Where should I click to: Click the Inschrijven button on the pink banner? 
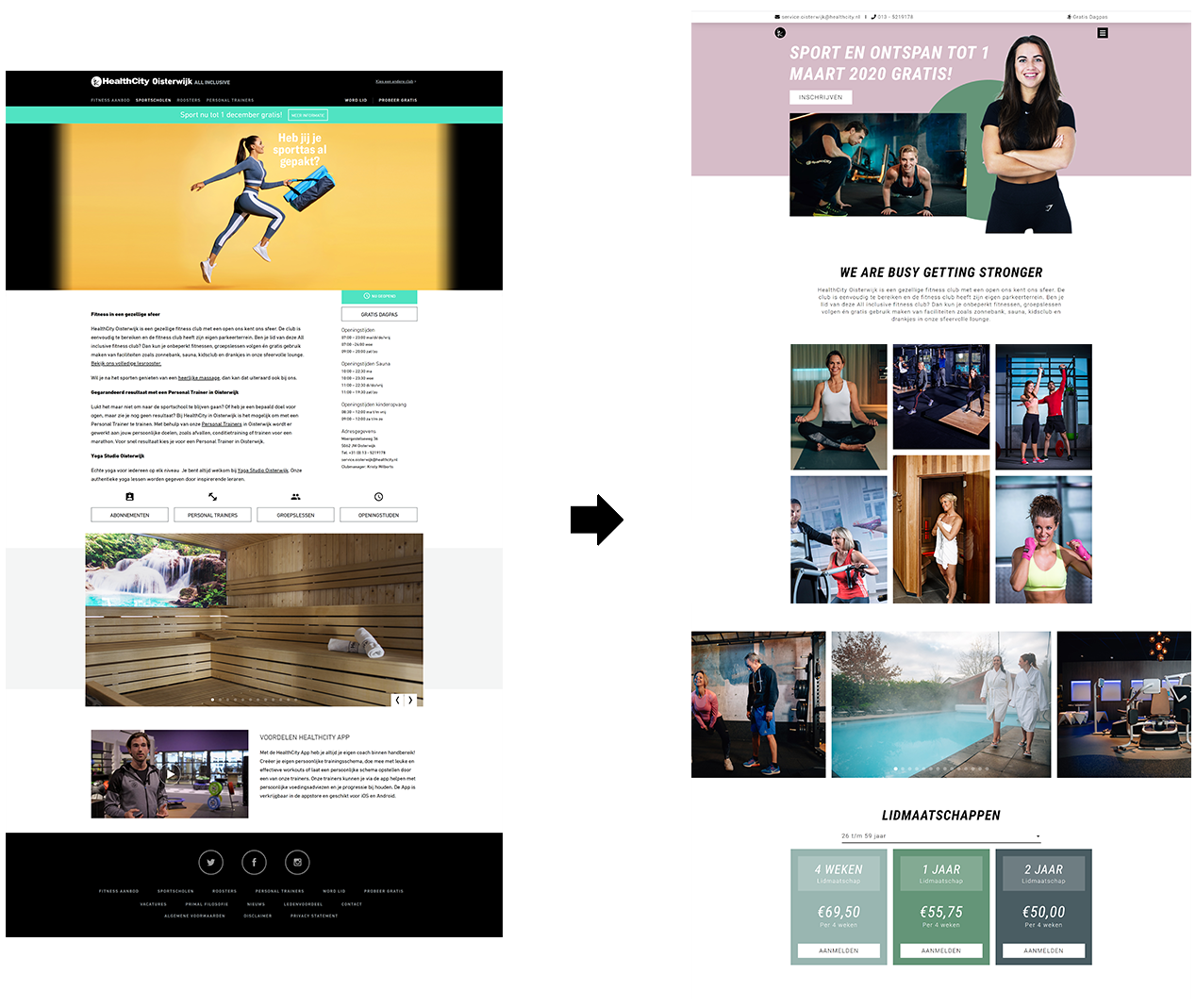click(821, 97)
